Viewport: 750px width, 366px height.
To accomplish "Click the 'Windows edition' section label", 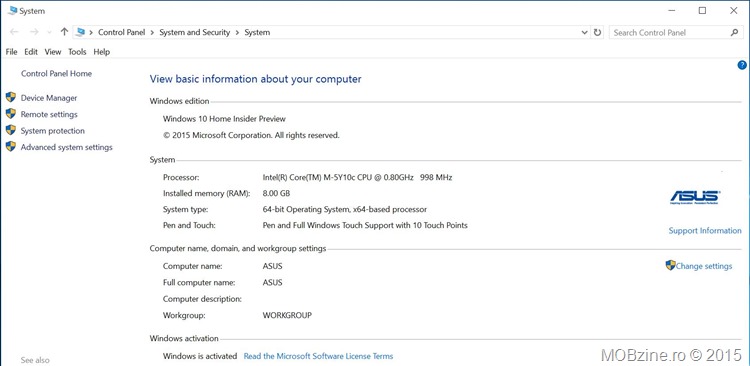I will [x=179, y=101].
